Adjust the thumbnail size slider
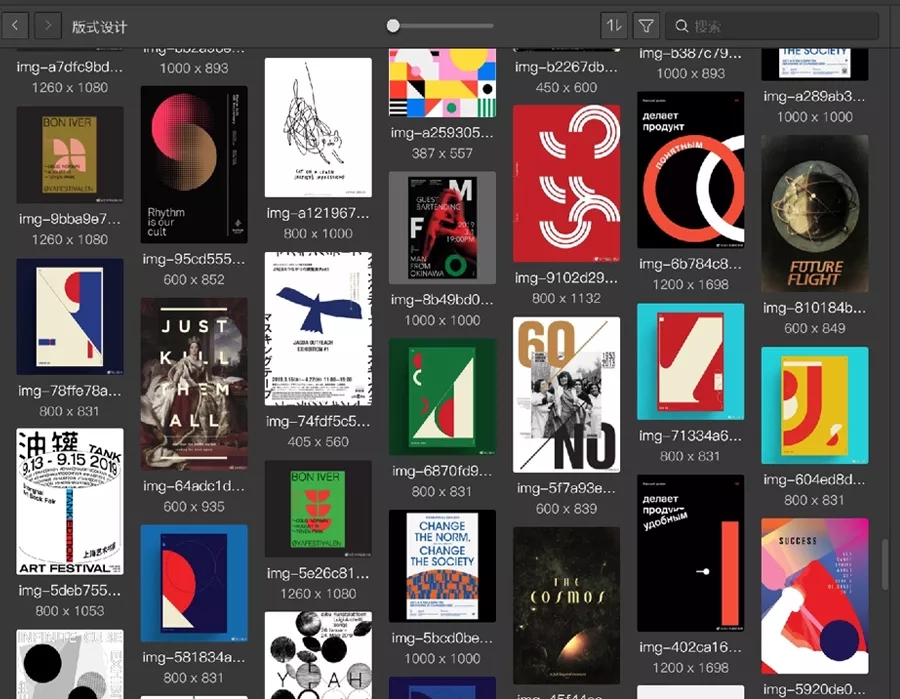 [x=393, y=26]
